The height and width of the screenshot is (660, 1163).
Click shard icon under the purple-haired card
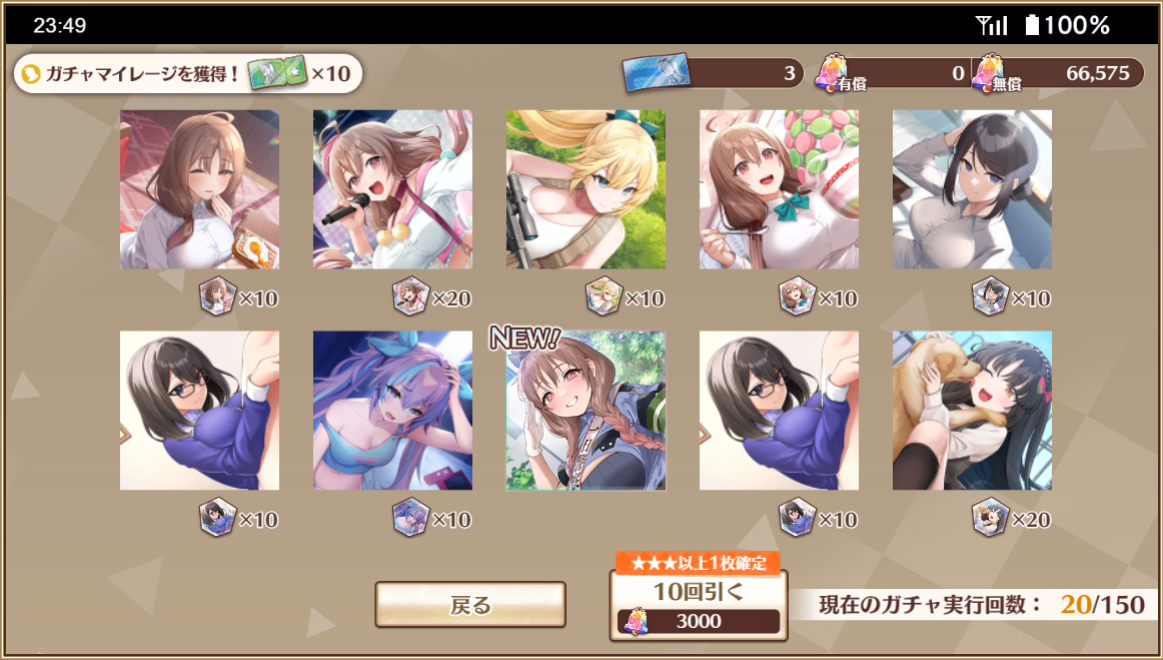(x=410, y=518)
